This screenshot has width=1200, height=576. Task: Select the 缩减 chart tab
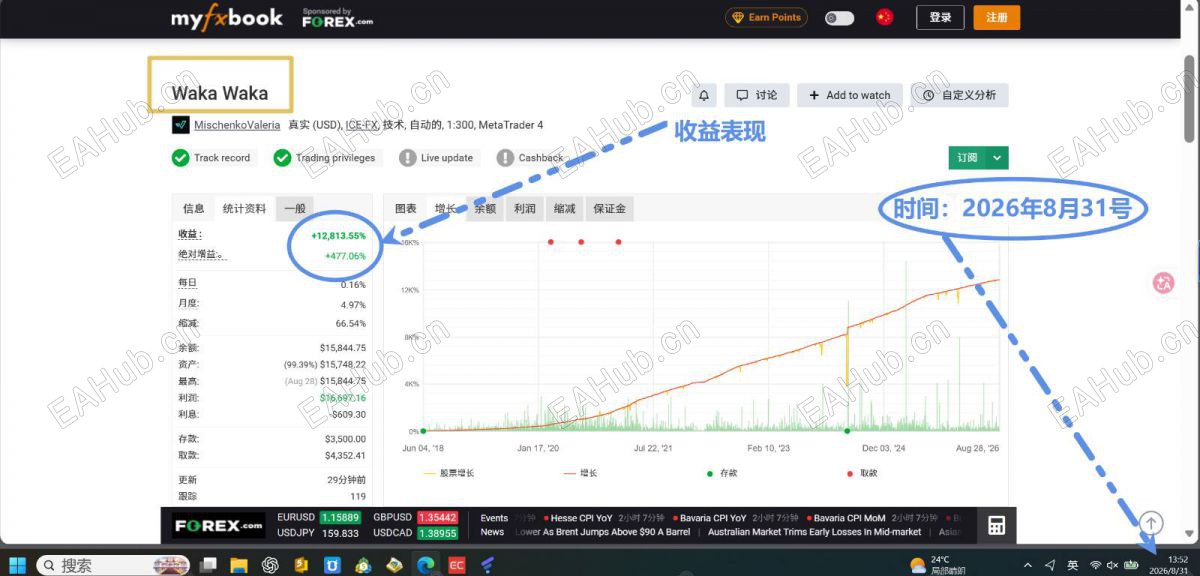[x=564, y=208]
